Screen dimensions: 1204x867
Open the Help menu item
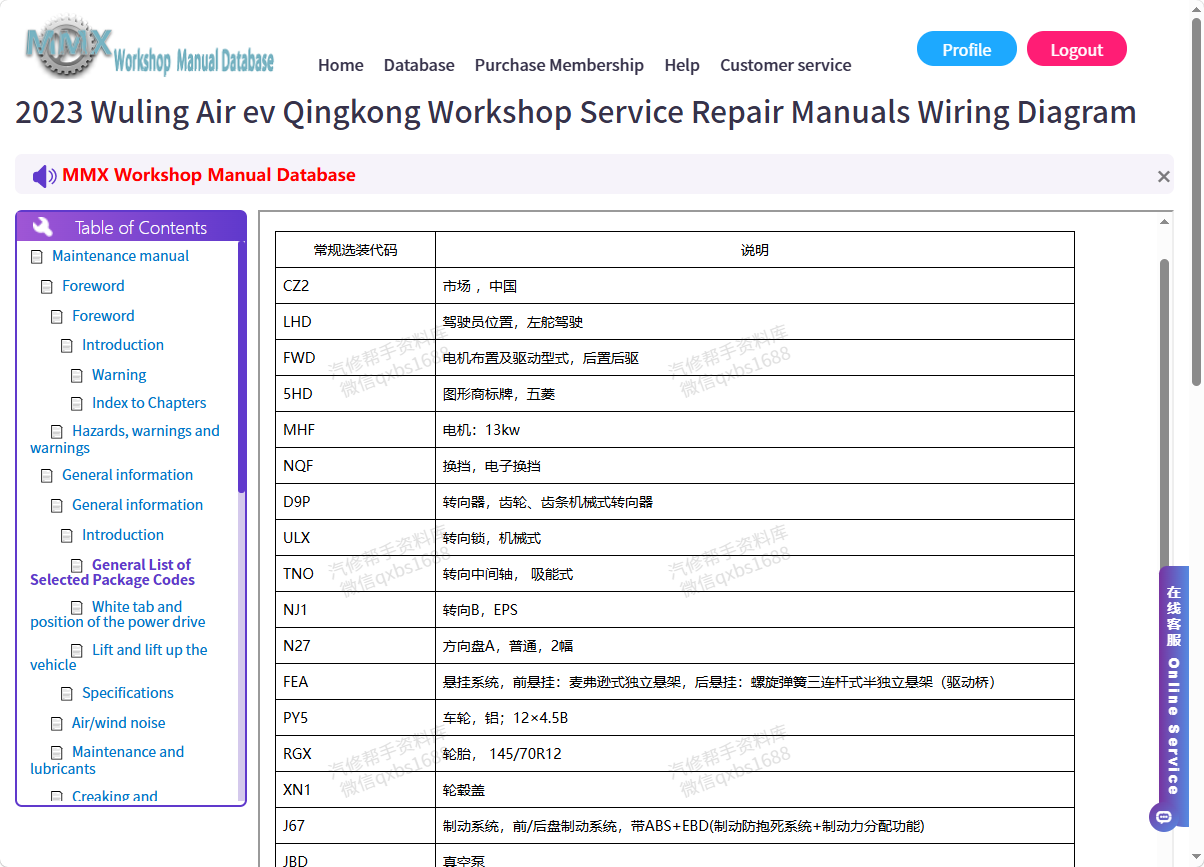pyautogui.click(x=682, y=65)
